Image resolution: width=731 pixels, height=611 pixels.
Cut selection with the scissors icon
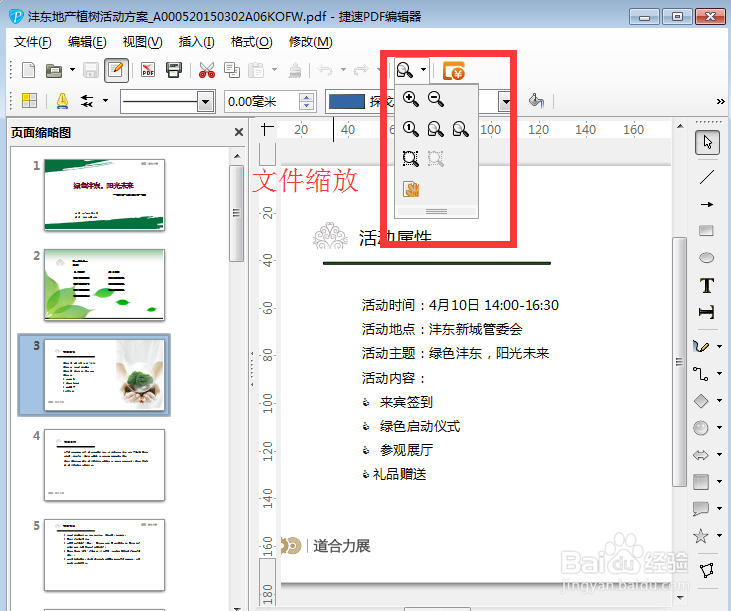click(207, 70)
